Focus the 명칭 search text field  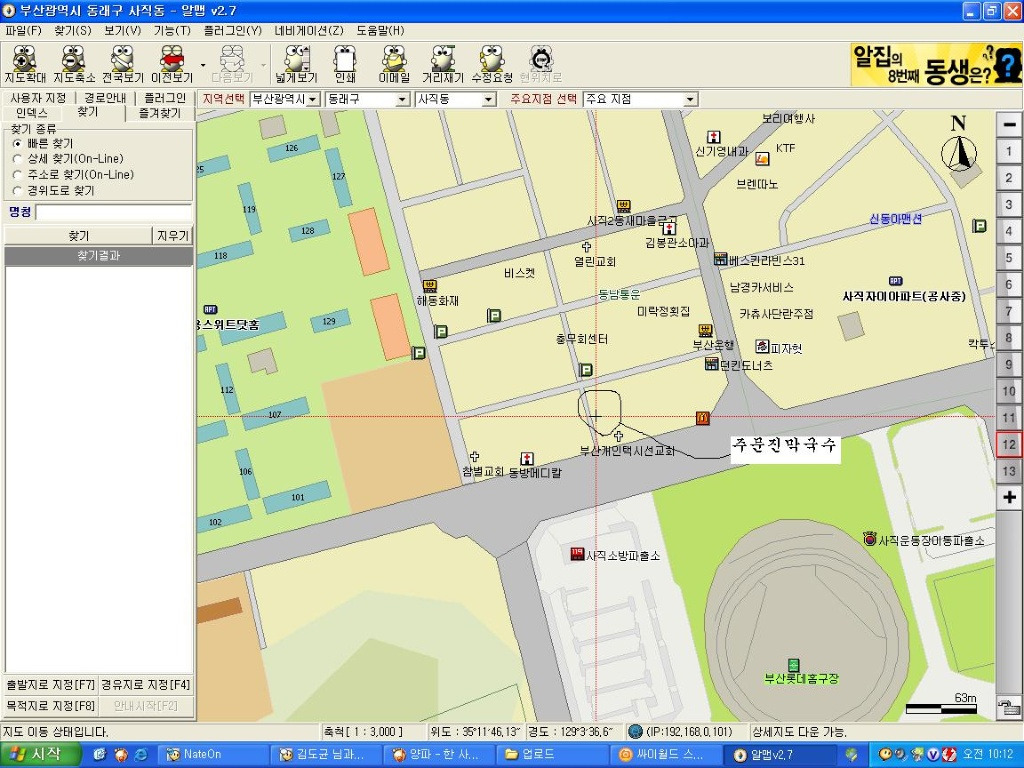tap(114, 212)
